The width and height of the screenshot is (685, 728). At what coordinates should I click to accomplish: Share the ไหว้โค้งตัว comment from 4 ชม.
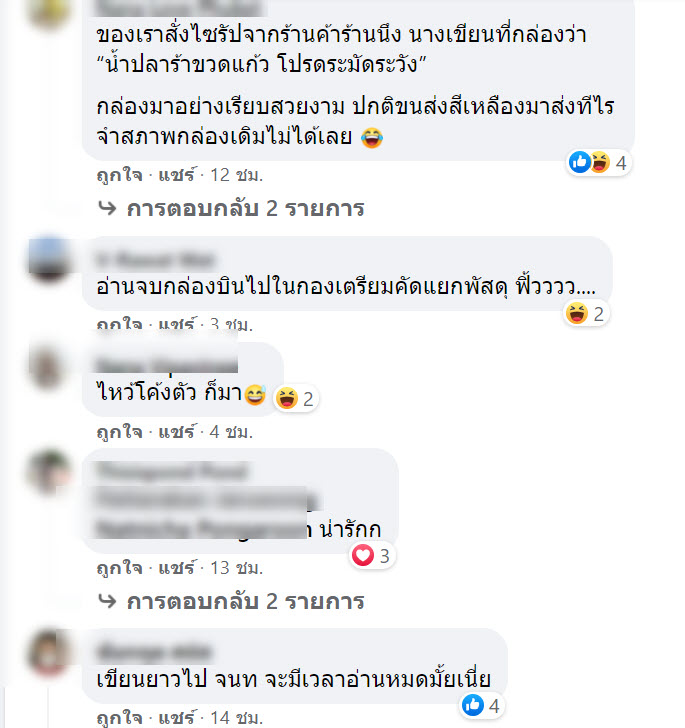[x=177, y=432]
